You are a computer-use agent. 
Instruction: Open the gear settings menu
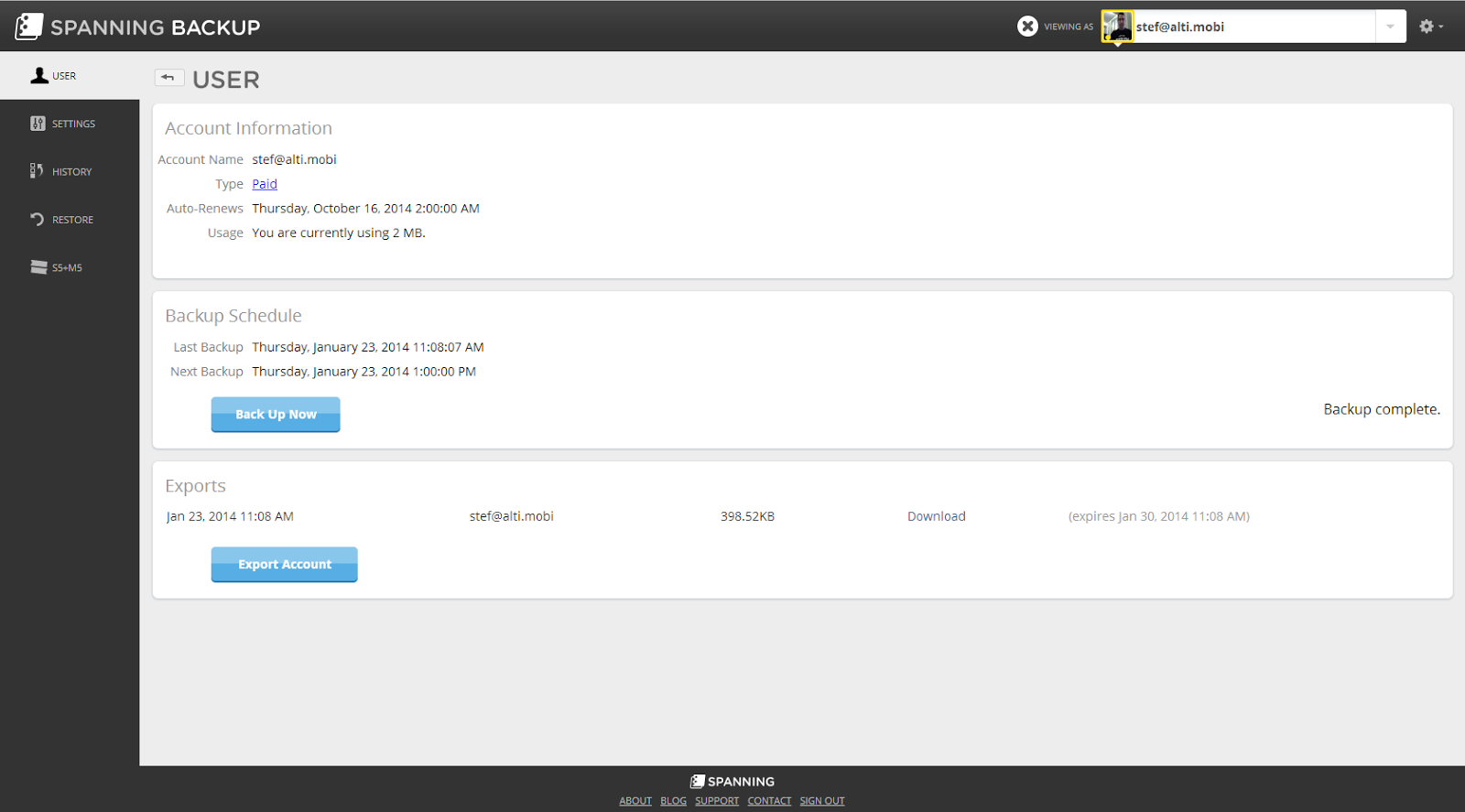click(x=1430, y=27)
